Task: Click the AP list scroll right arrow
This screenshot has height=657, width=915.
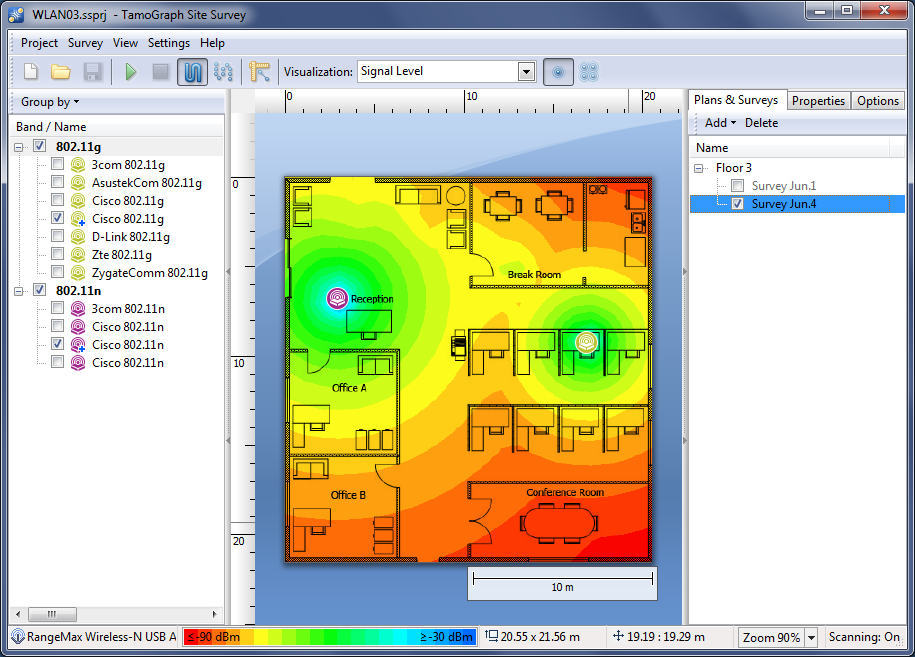Action: point(215,614)
